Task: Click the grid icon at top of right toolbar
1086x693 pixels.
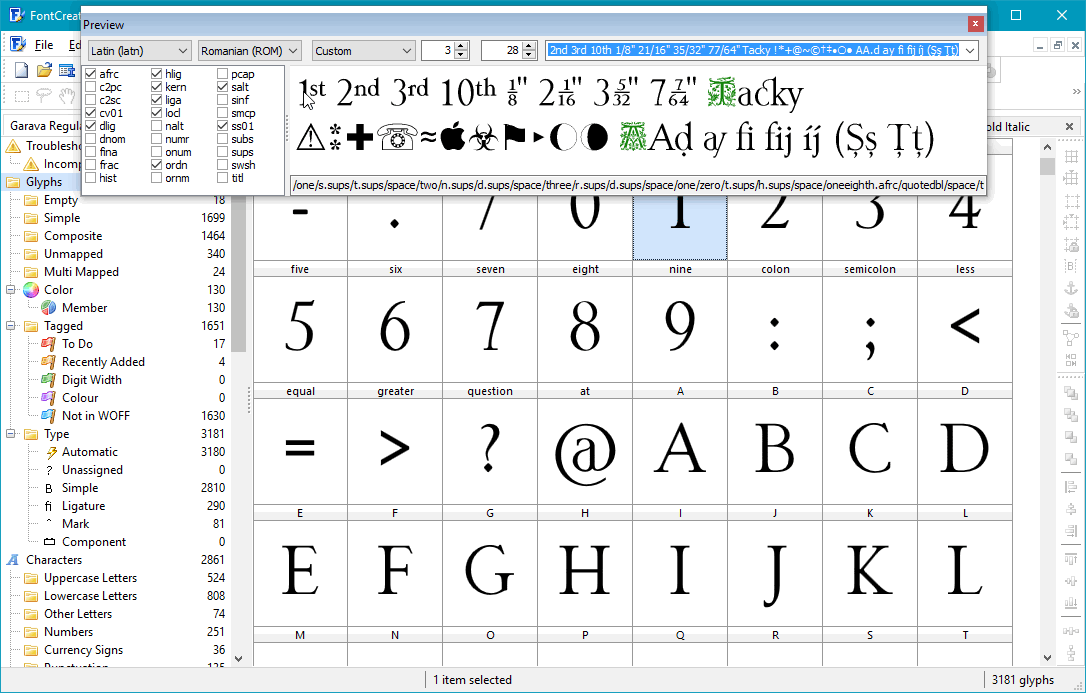Action: pos(1071,157)
